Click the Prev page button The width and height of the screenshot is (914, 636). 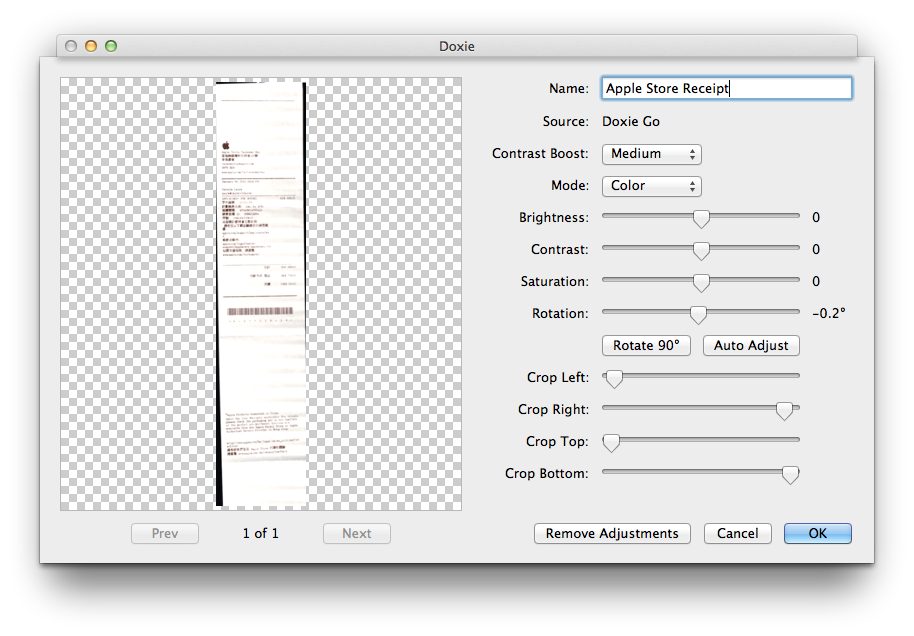point(165,533)
